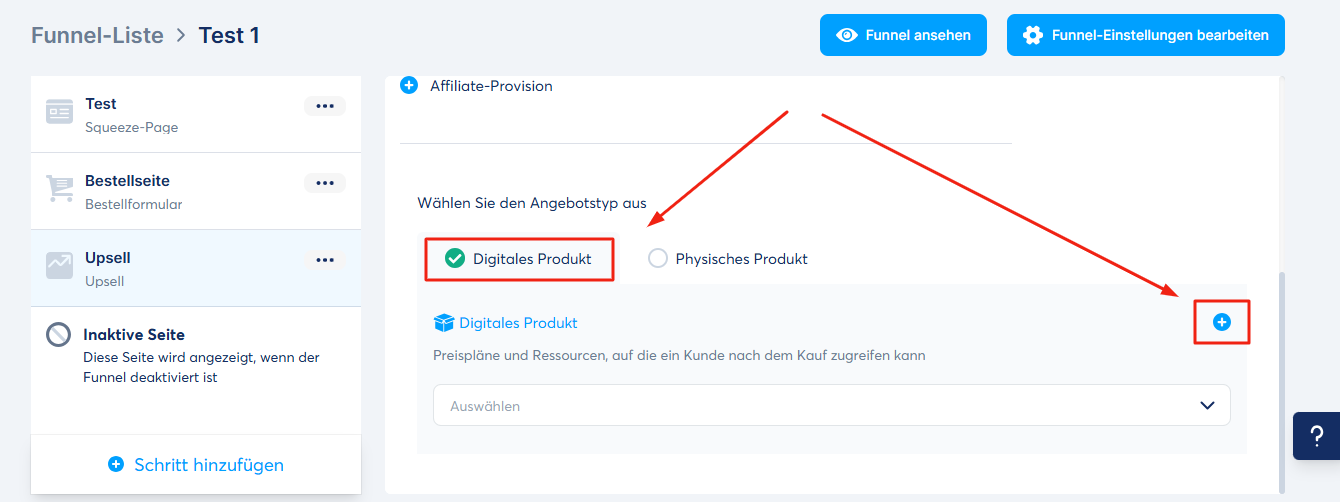Click the Inaktive Seite prohibited icon
This screenshot has width=1340, height=502.
(59, 335)
